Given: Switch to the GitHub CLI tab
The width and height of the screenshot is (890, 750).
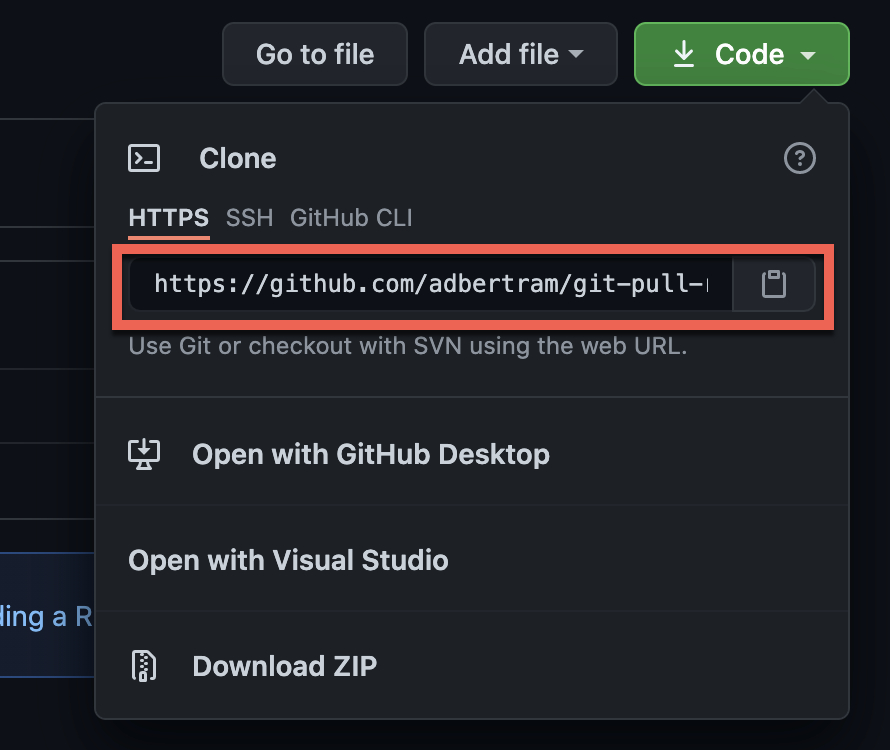Looking at the screenshot, I should 351,218.
